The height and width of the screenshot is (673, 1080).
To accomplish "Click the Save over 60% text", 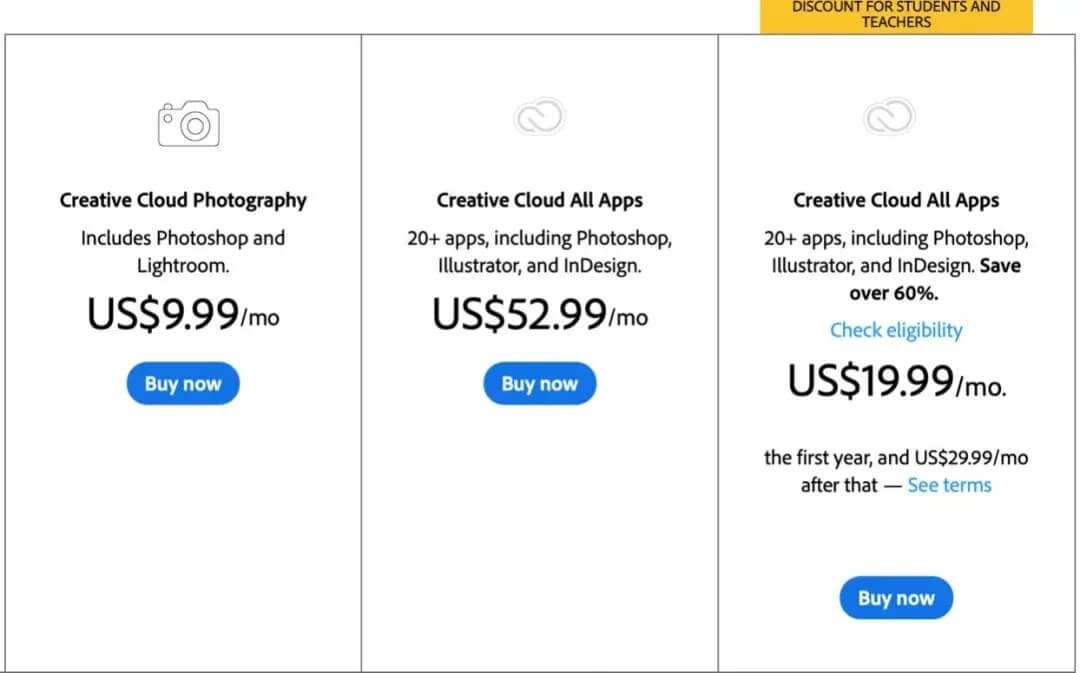I will (x=935, y=280).
